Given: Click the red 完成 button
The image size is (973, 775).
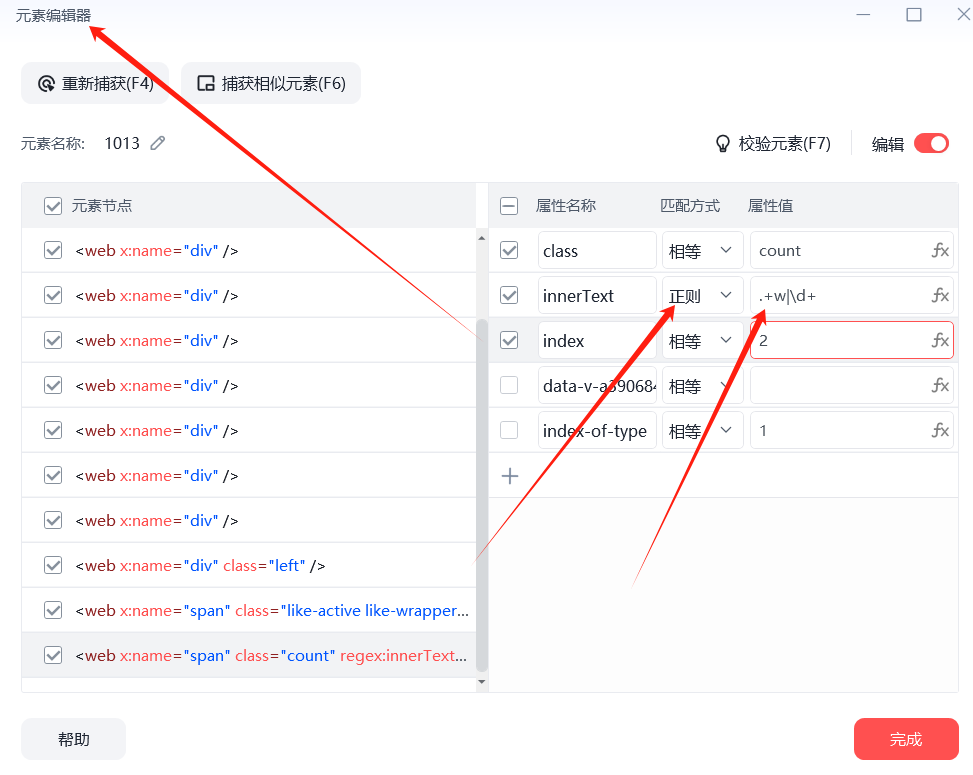Looking at the screenshot, I should click(x=906, y=739).
